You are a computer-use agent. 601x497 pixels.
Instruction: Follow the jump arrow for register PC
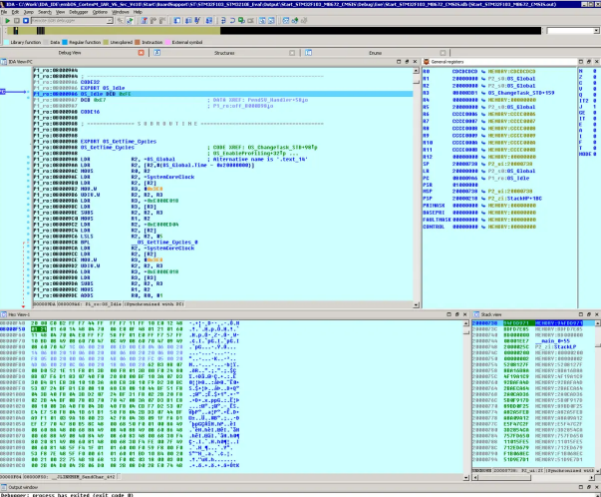483,178
